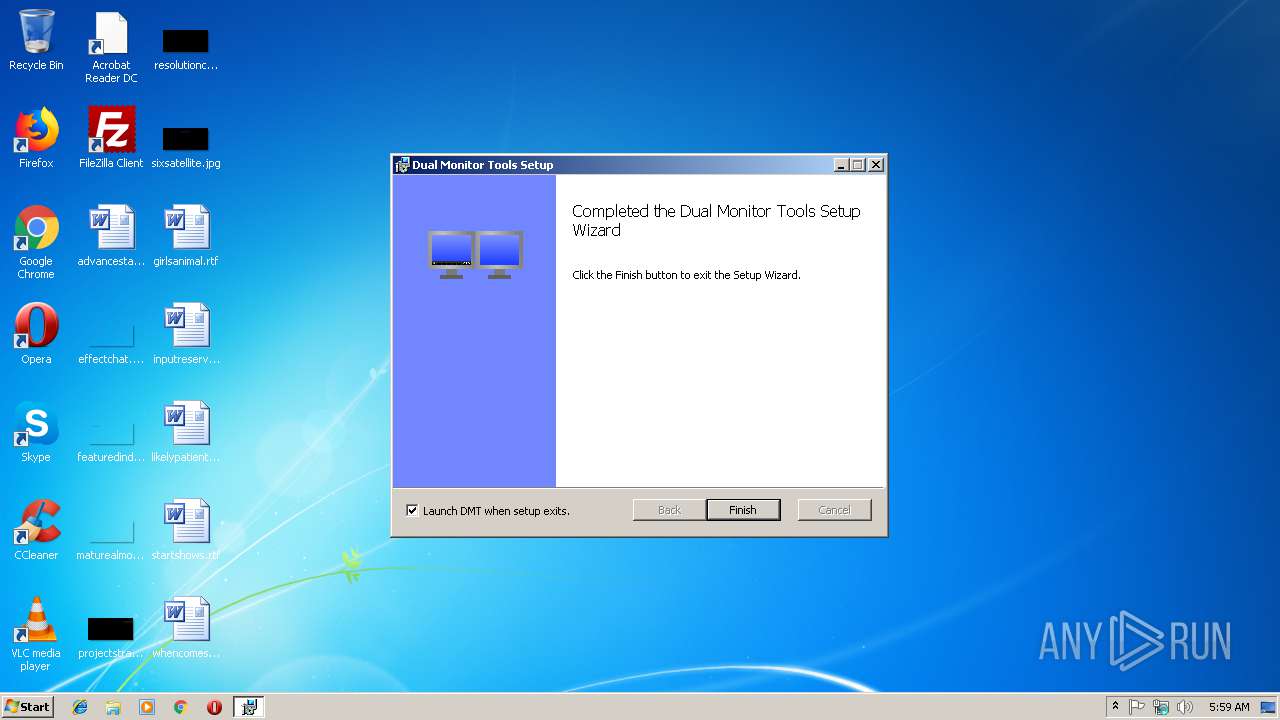This screenshot has height=720, width=1280.
Task: Open the network tray icon
Action: (1161, 707)
